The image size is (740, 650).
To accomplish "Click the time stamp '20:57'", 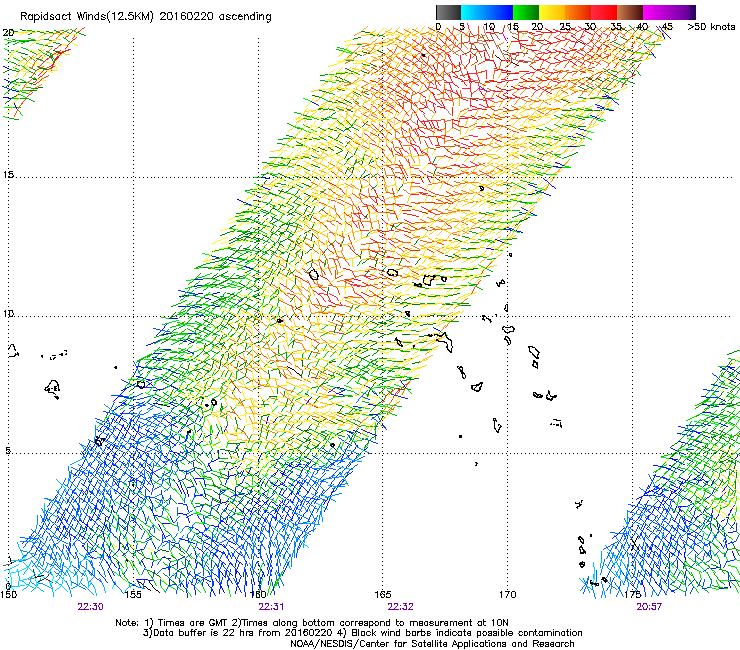I will pos(649,607).
